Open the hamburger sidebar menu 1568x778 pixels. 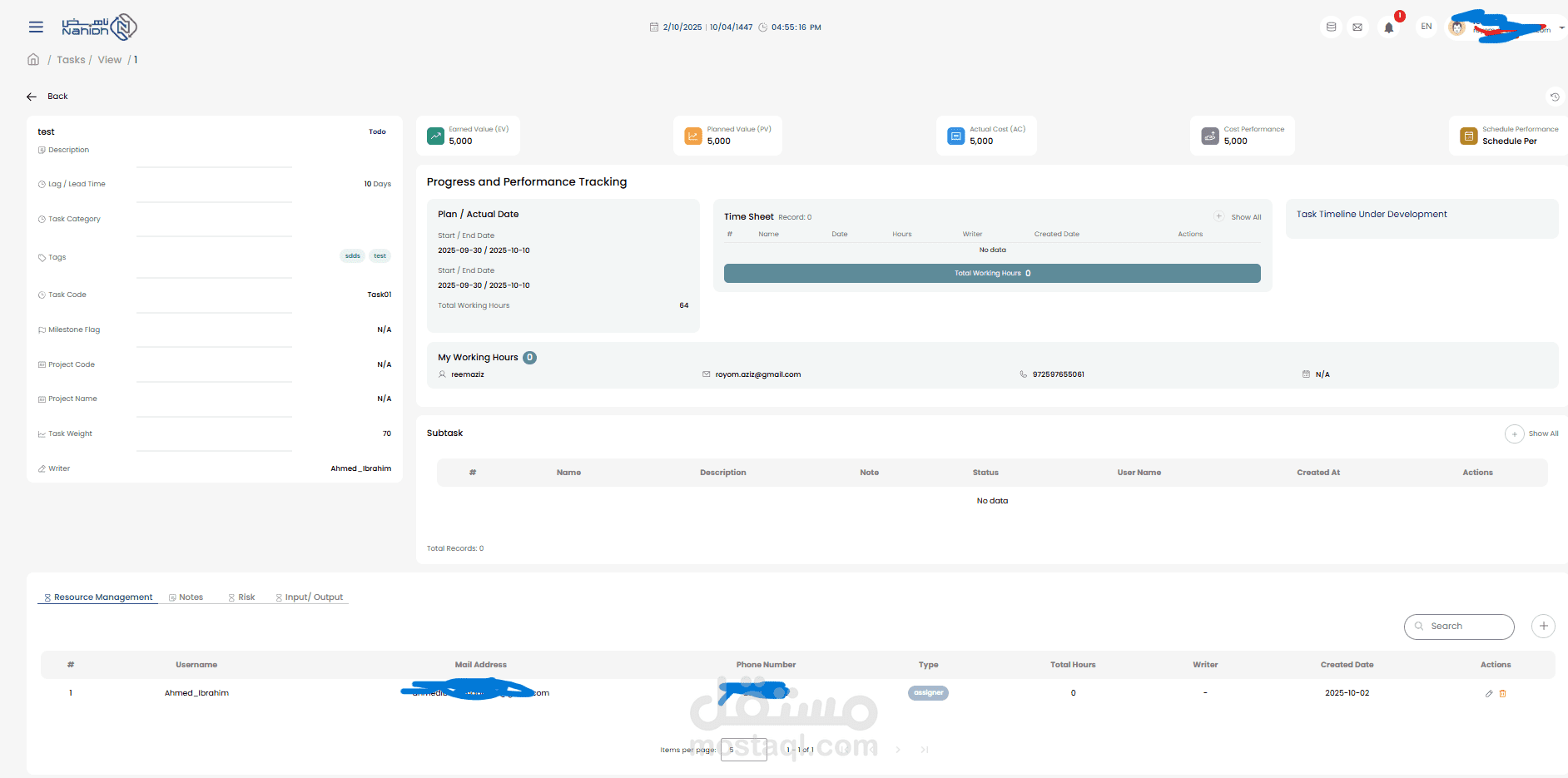[x=36, y=27]
